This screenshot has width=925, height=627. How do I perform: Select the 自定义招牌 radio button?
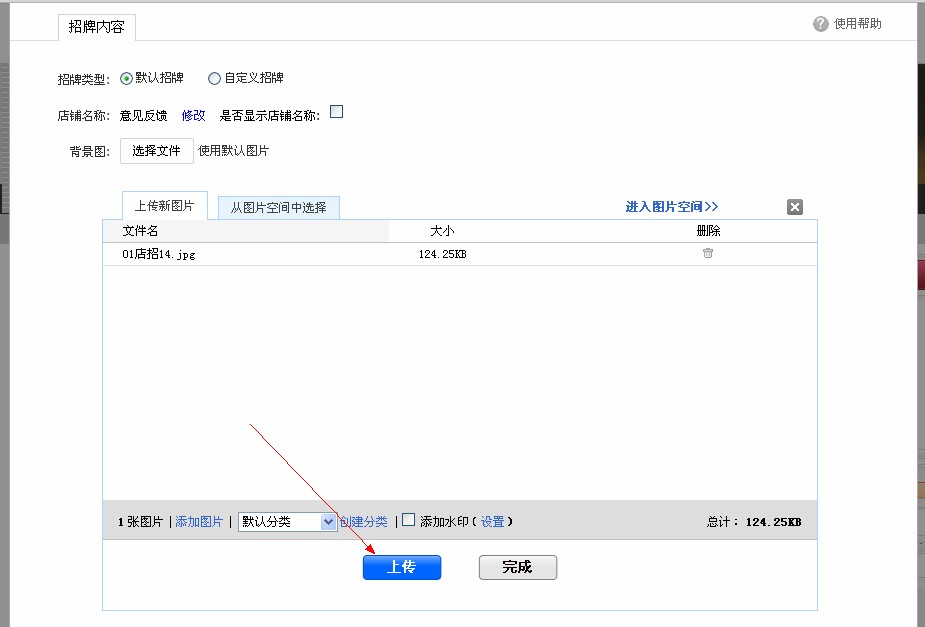point(214,78)
